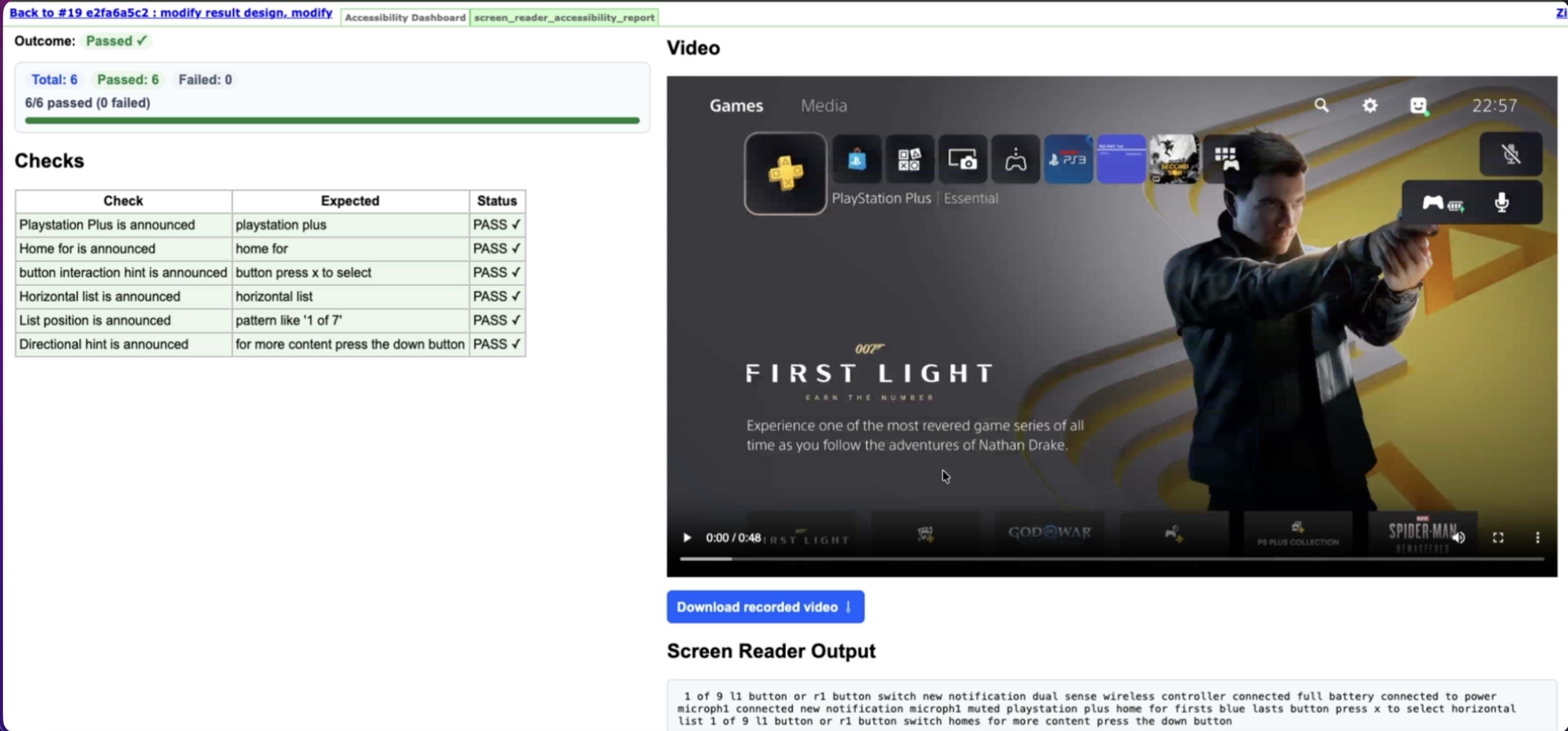Click PASS status for Directional hint row

[496, 344]
